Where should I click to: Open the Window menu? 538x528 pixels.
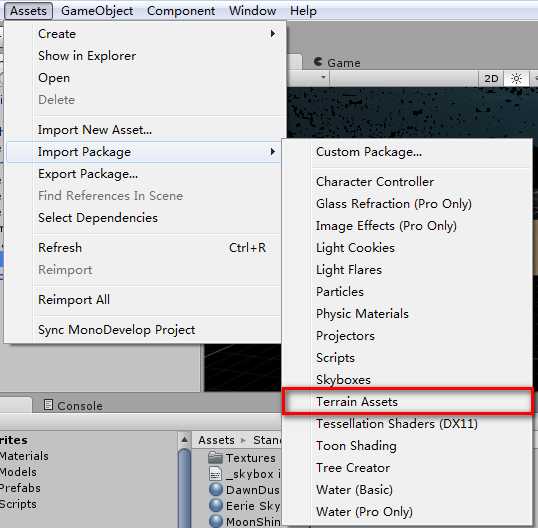(253, 11)
